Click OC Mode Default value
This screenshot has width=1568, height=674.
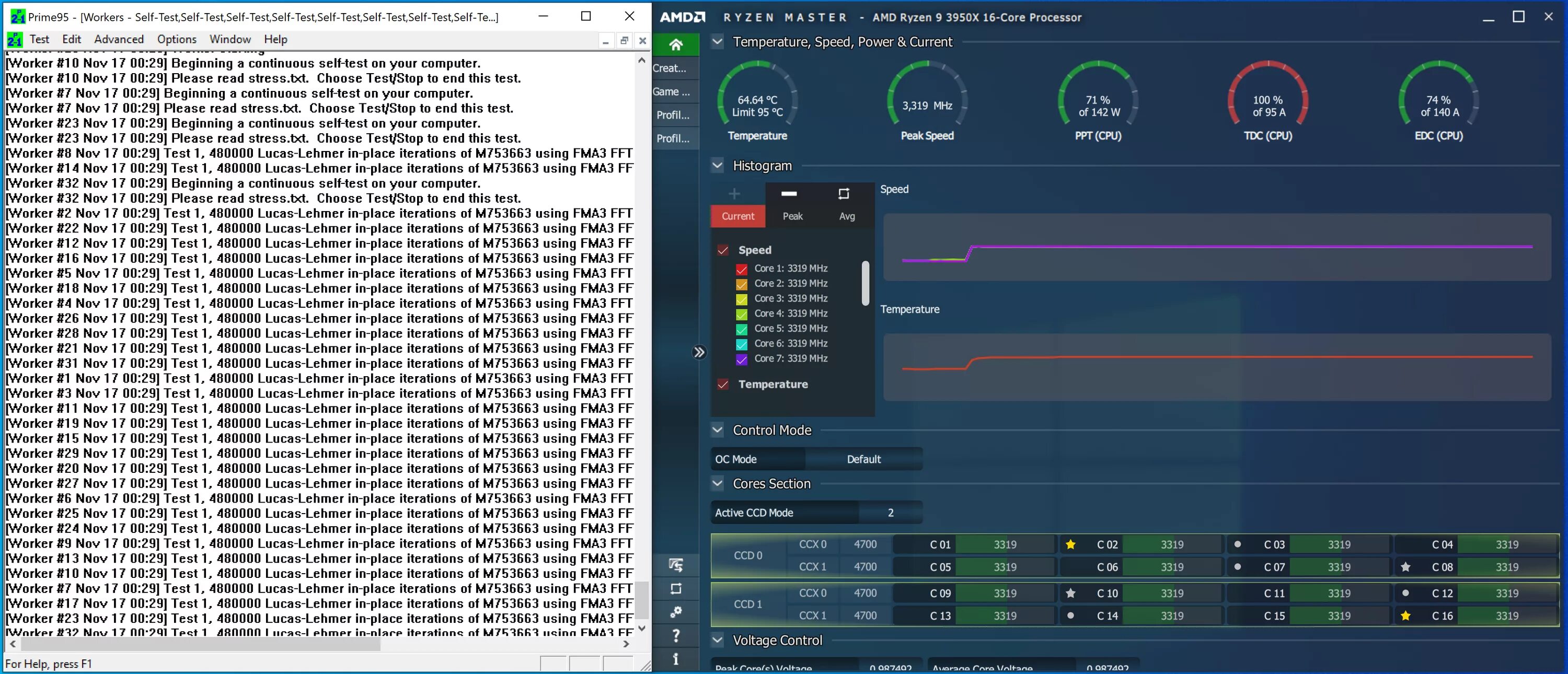point(864,459)
